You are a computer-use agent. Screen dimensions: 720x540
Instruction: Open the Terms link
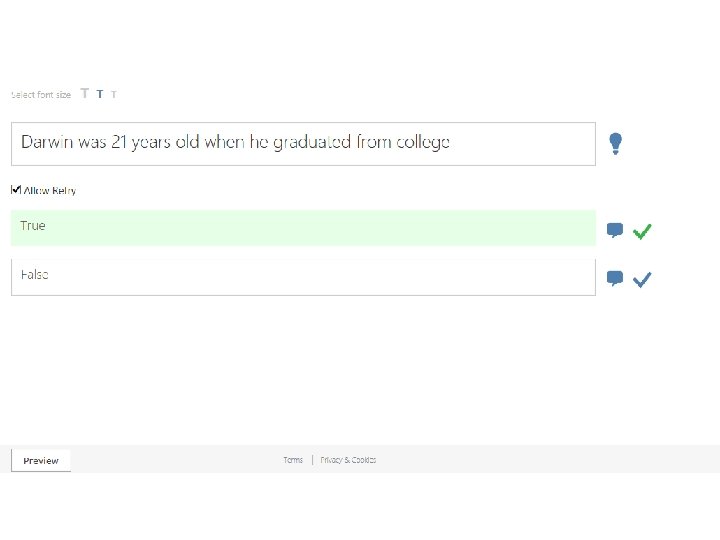(293, 460)
